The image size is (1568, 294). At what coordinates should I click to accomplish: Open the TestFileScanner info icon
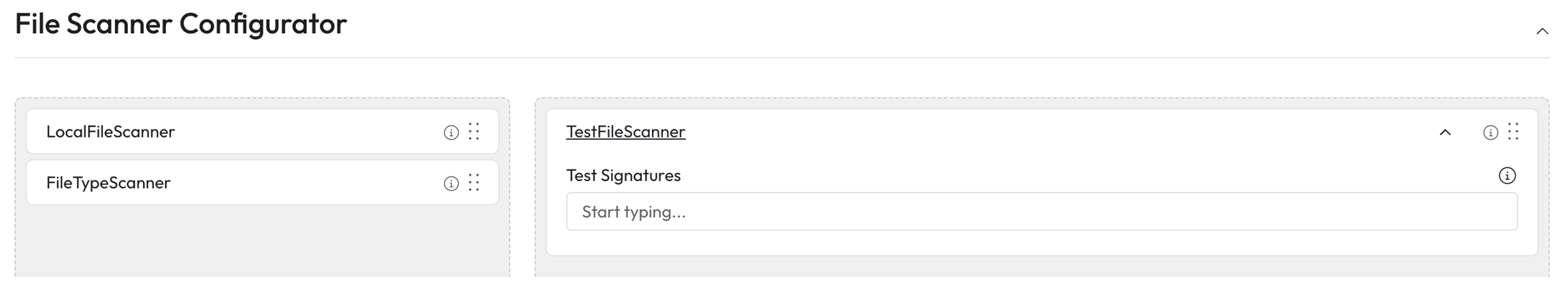tap(1490, 133)
